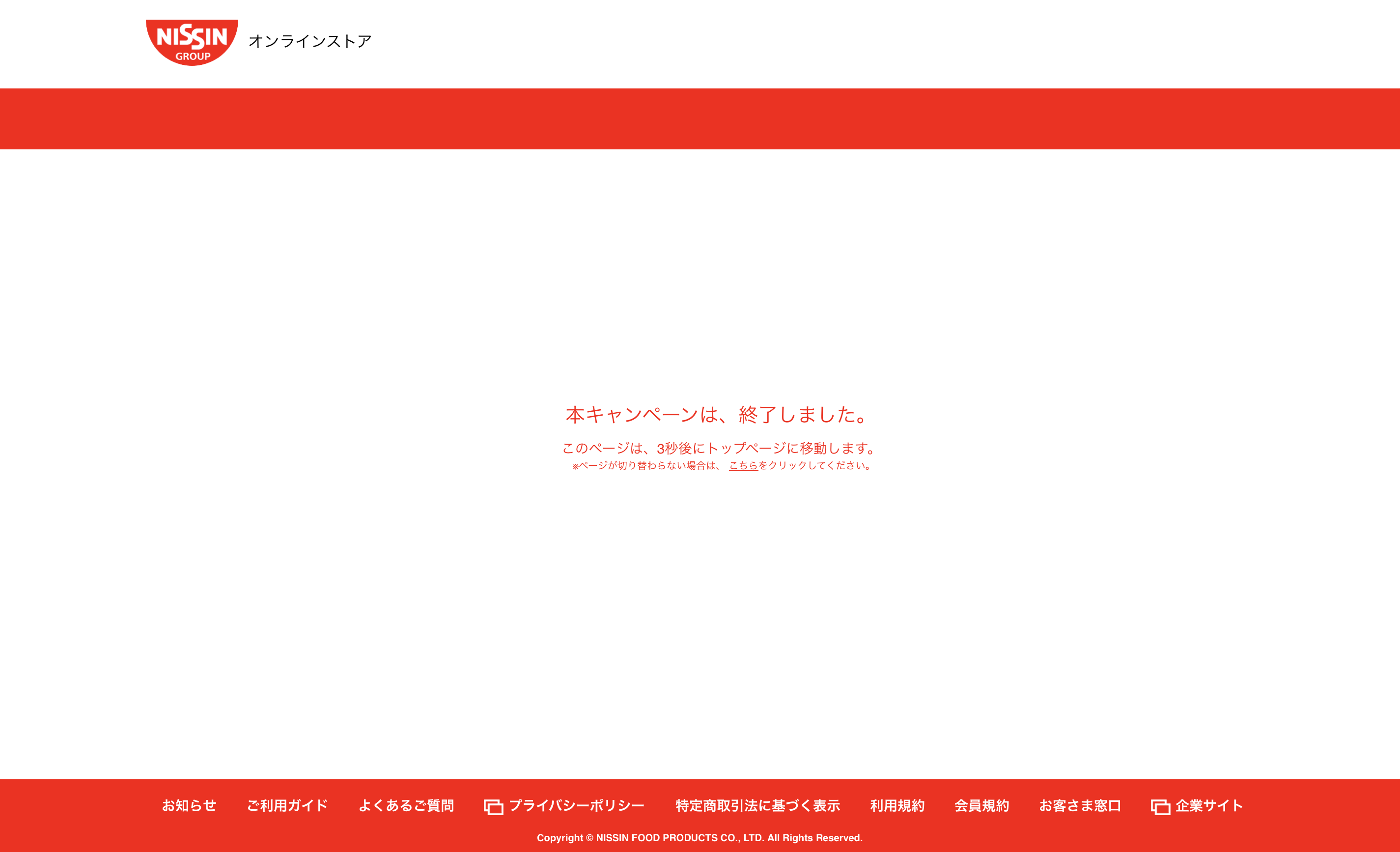Open the 特定商取引法に基づく表示 link
Image resolution: width=1400 pixels, height=852 pixels.
coord(757,805)
